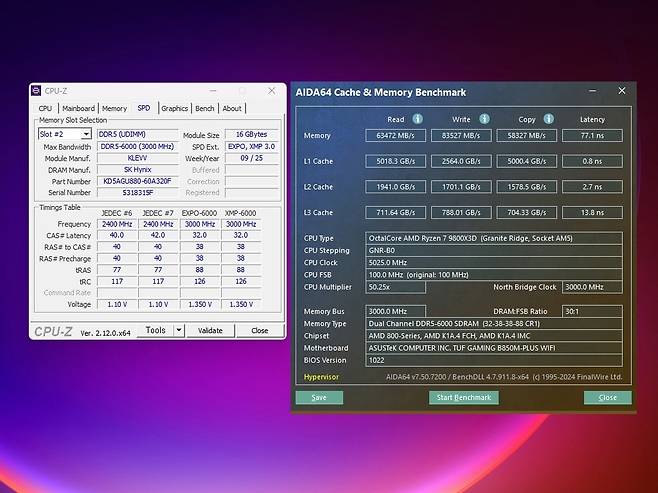Close the CPU-Z window with X
The height and width of the screenshot is (493, 658).
coord(272,91)
